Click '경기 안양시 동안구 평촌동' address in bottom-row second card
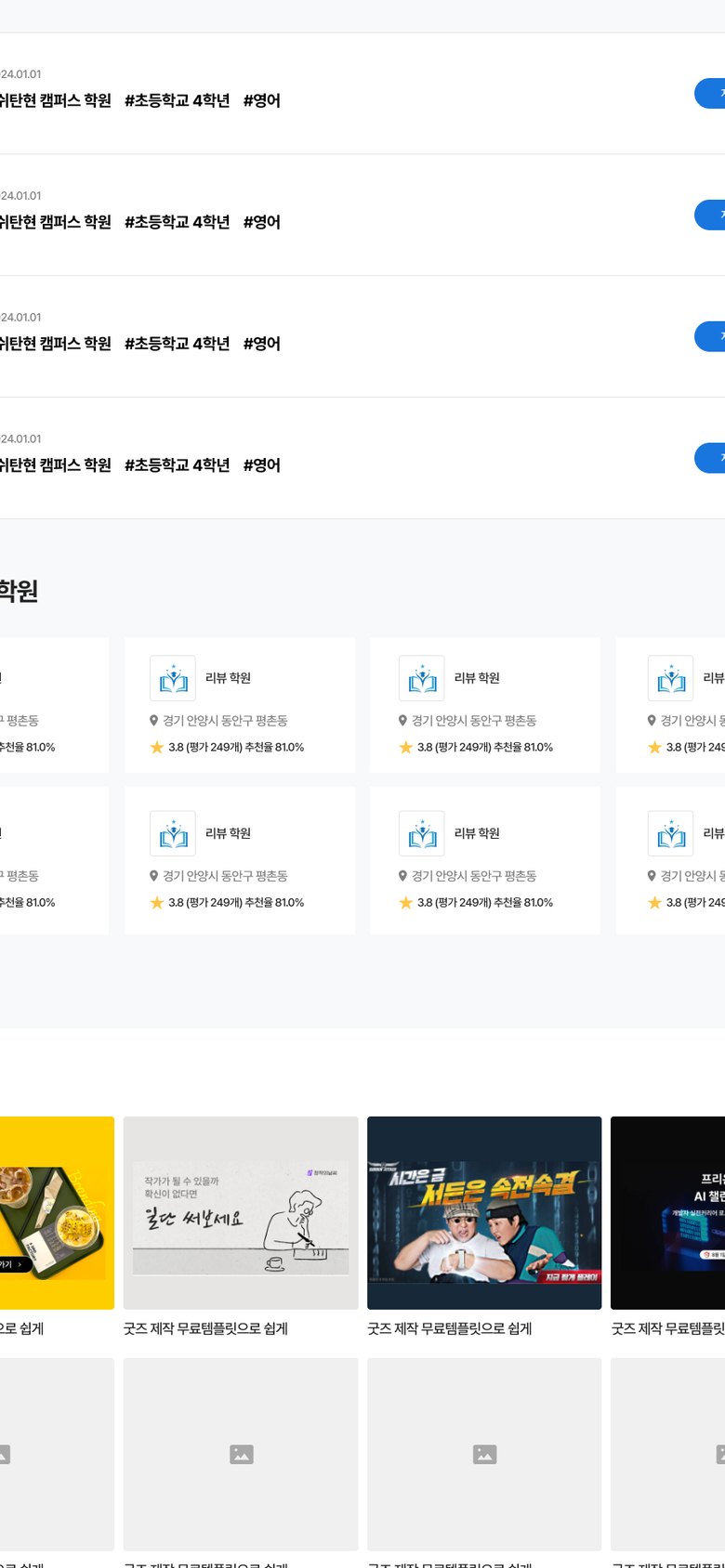Image resolution: width=725 pixels, height=1568 pixels. tap(226, 876)
